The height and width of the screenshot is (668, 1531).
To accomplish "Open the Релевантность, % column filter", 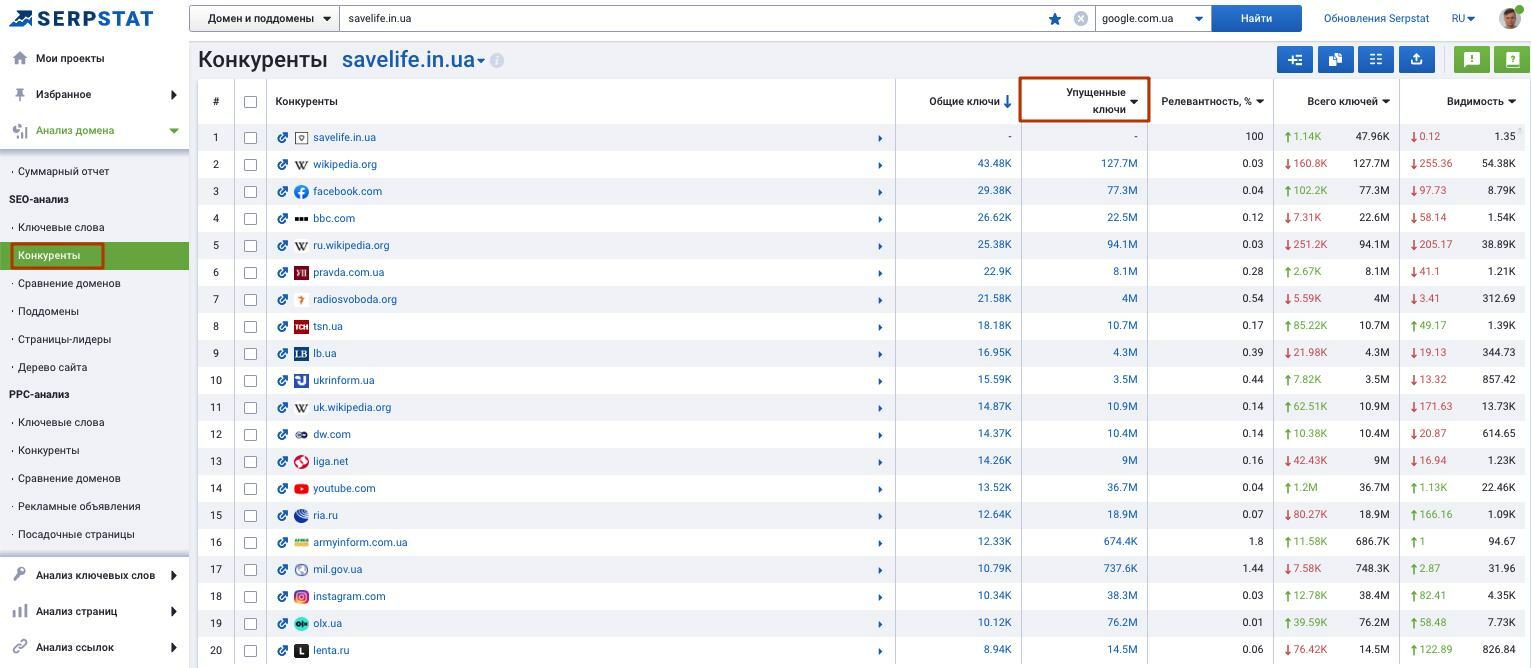I will pos(1260,101).
